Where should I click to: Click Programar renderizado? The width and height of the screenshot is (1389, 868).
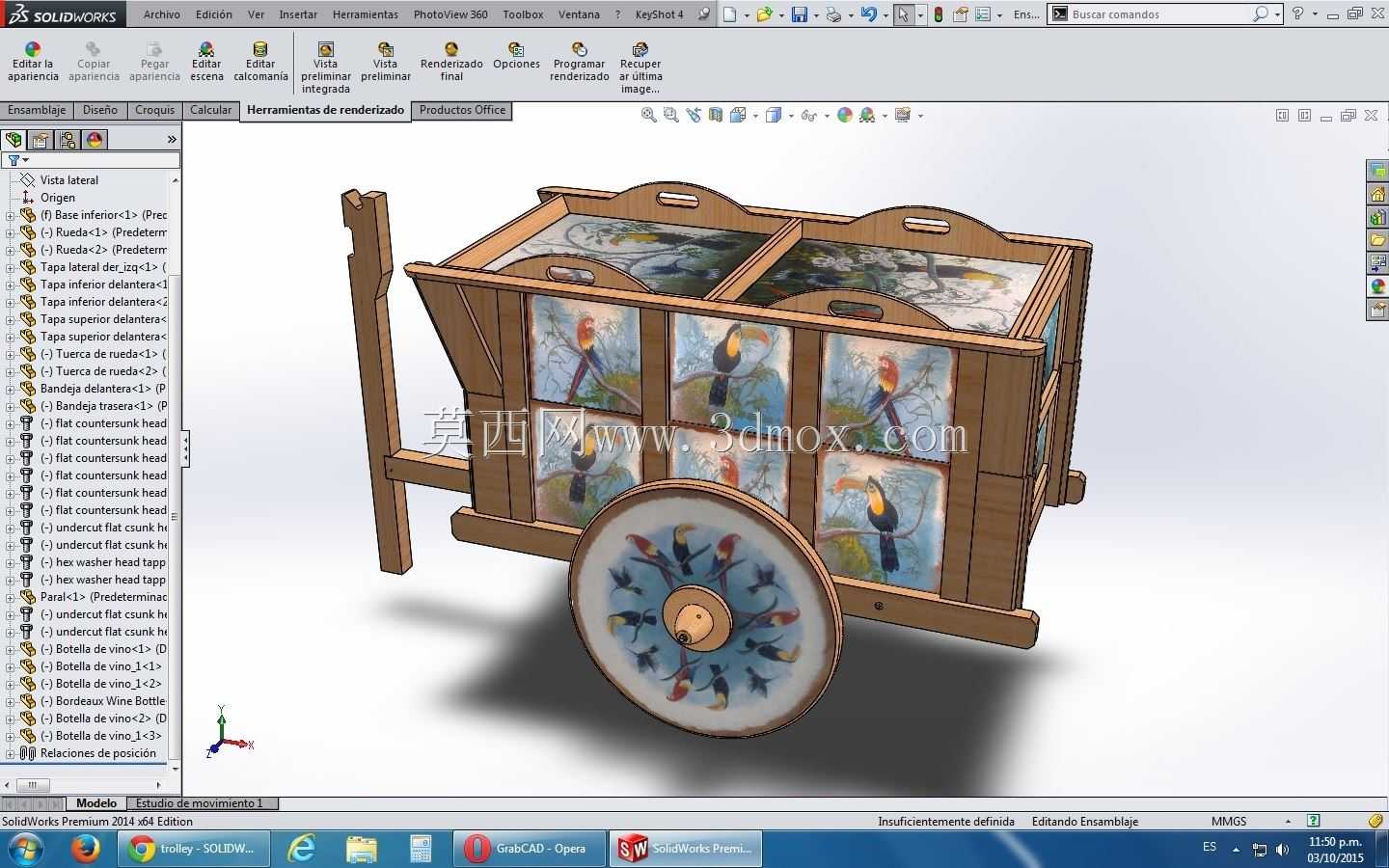[580, 62]
